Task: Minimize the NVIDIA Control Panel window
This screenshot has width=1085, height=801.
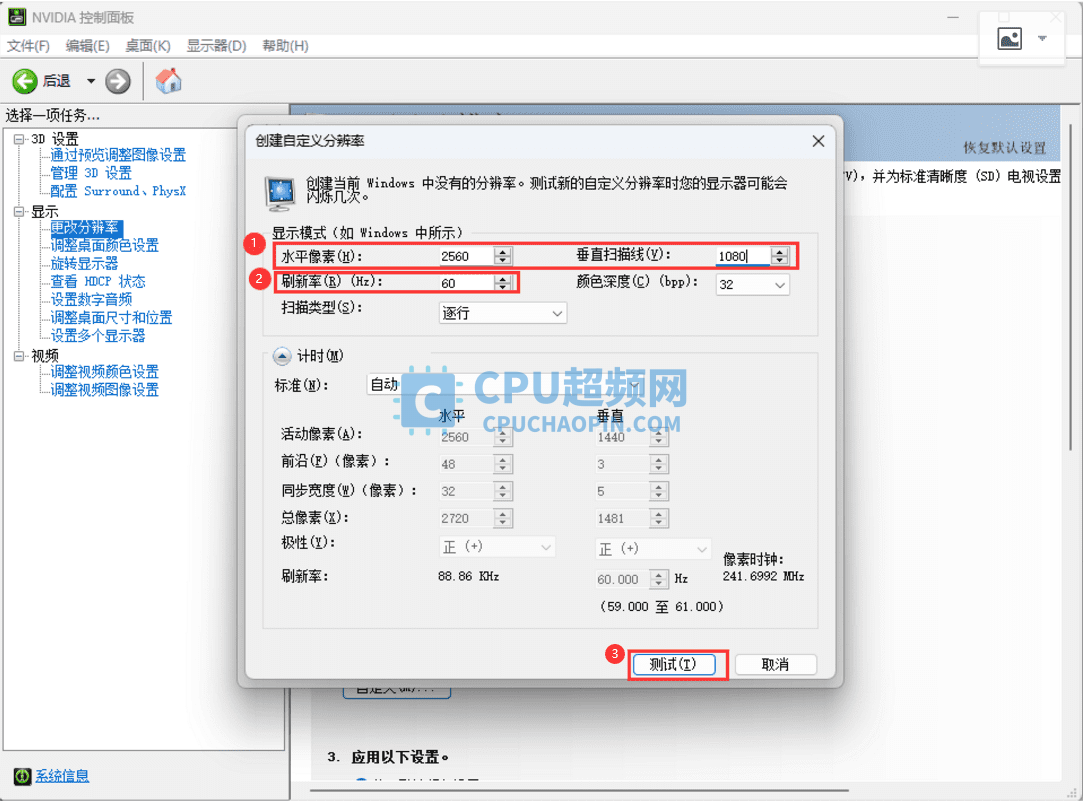Action: (x=953, y=17)
